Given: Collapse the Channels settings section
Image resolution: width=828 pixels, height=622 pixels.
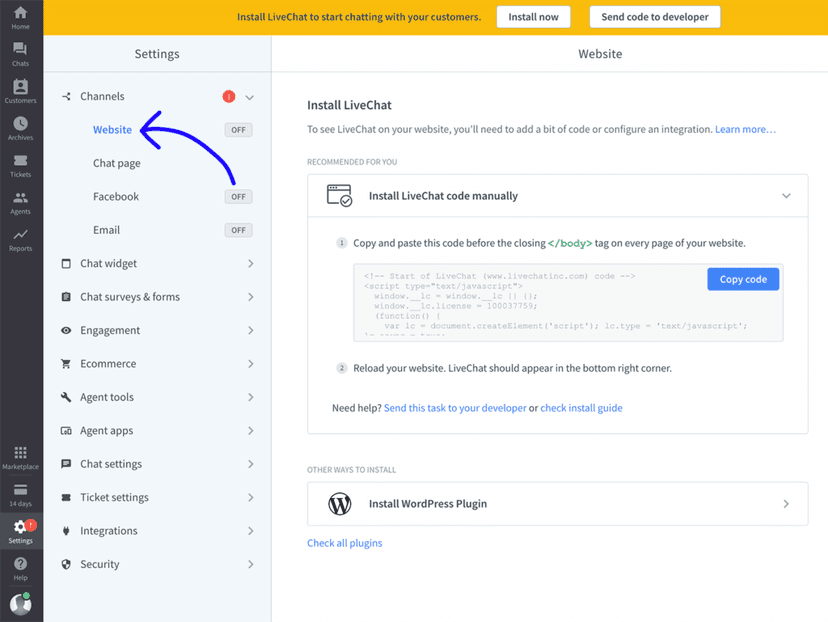Looking at the screenshot, I should tap(250, 97).
